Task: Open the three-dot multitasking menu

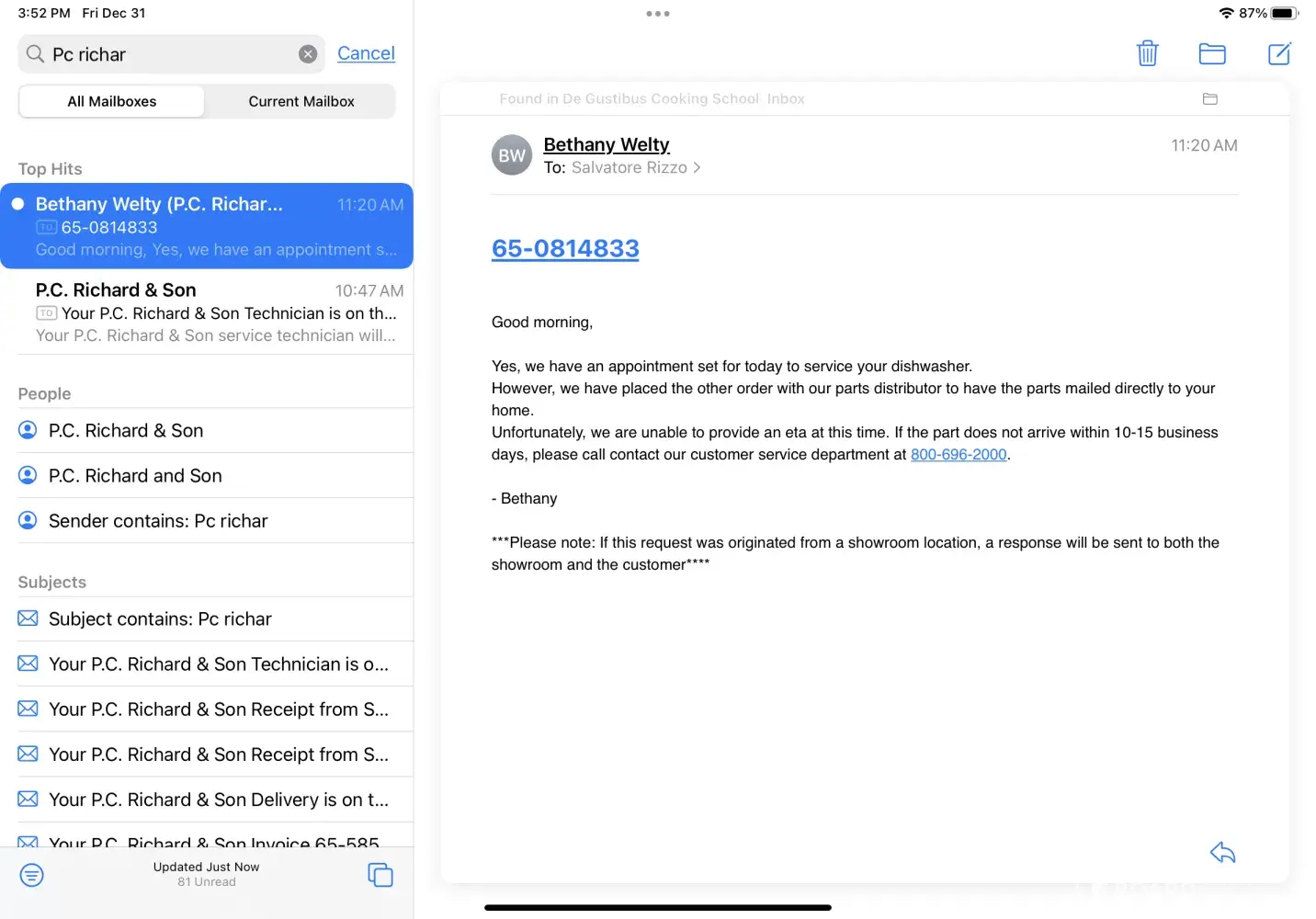Action: click(x=658, y=14)
